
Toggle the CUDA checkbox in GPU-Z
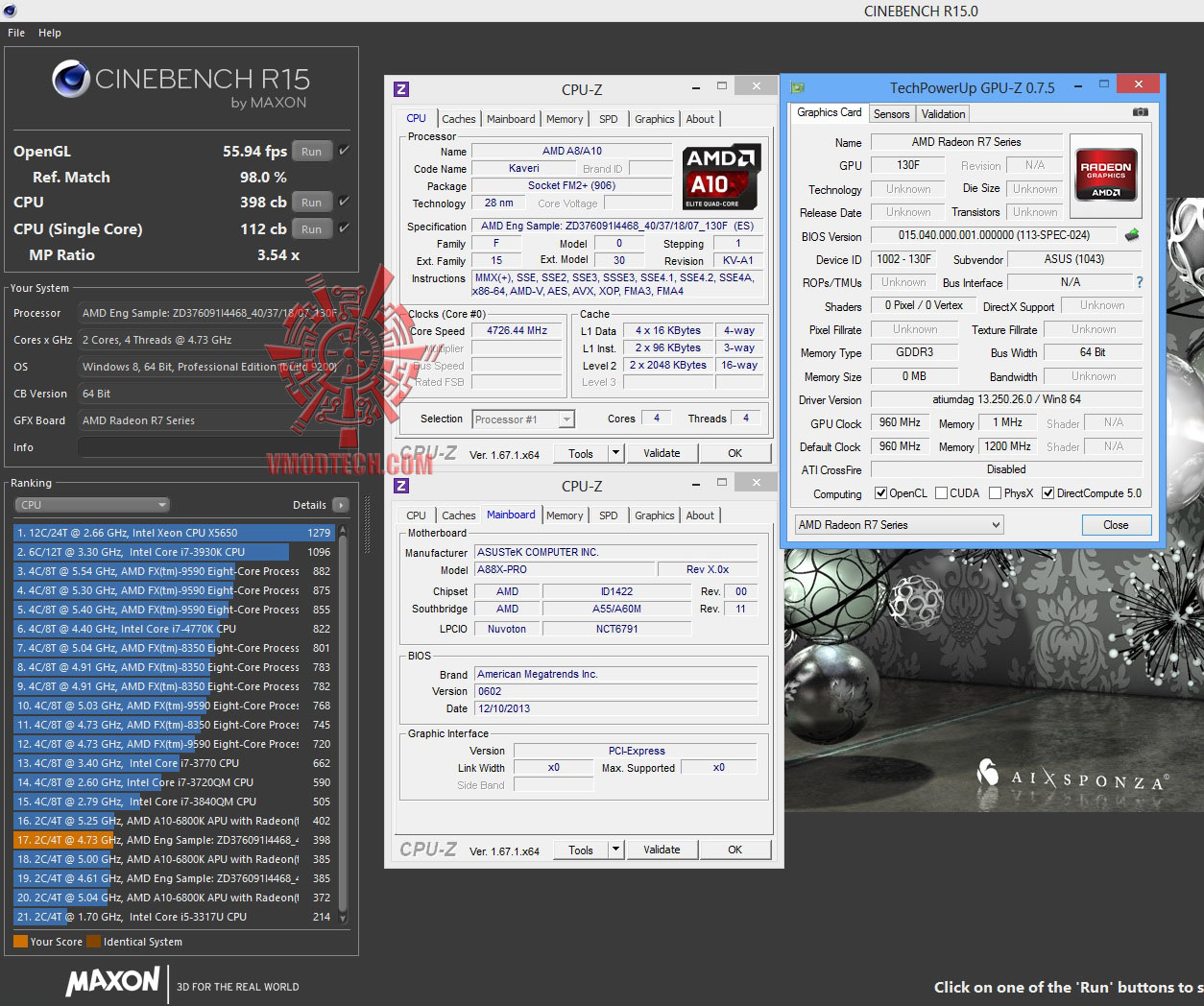941,493
